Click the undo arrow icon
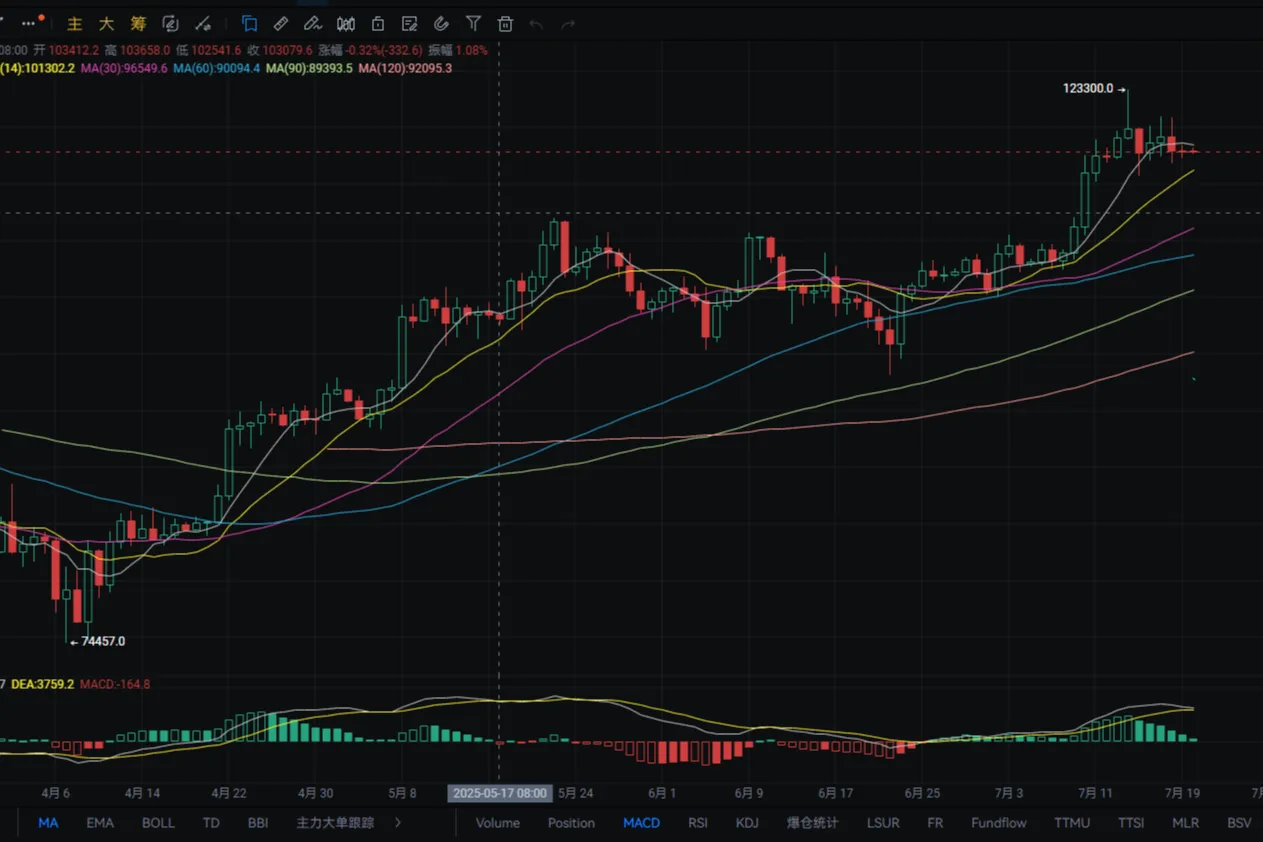The image size is (1263, 842). point(536,23)
